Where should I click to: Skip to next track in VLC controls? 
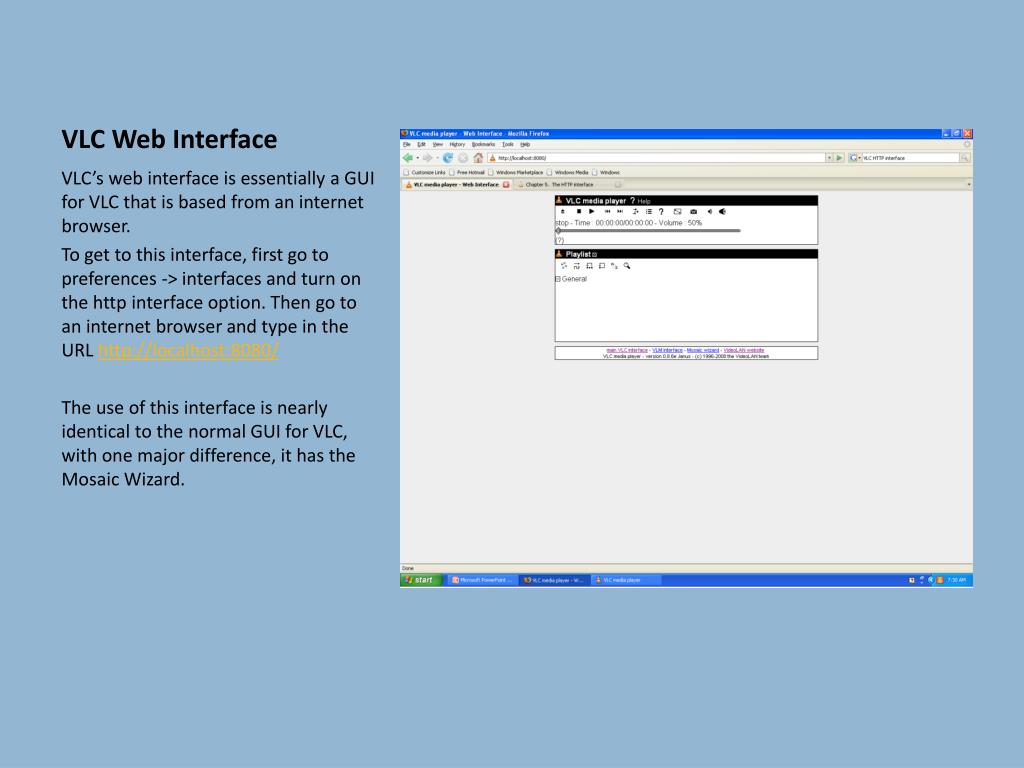pyautogui.click(x=620, y=212)
